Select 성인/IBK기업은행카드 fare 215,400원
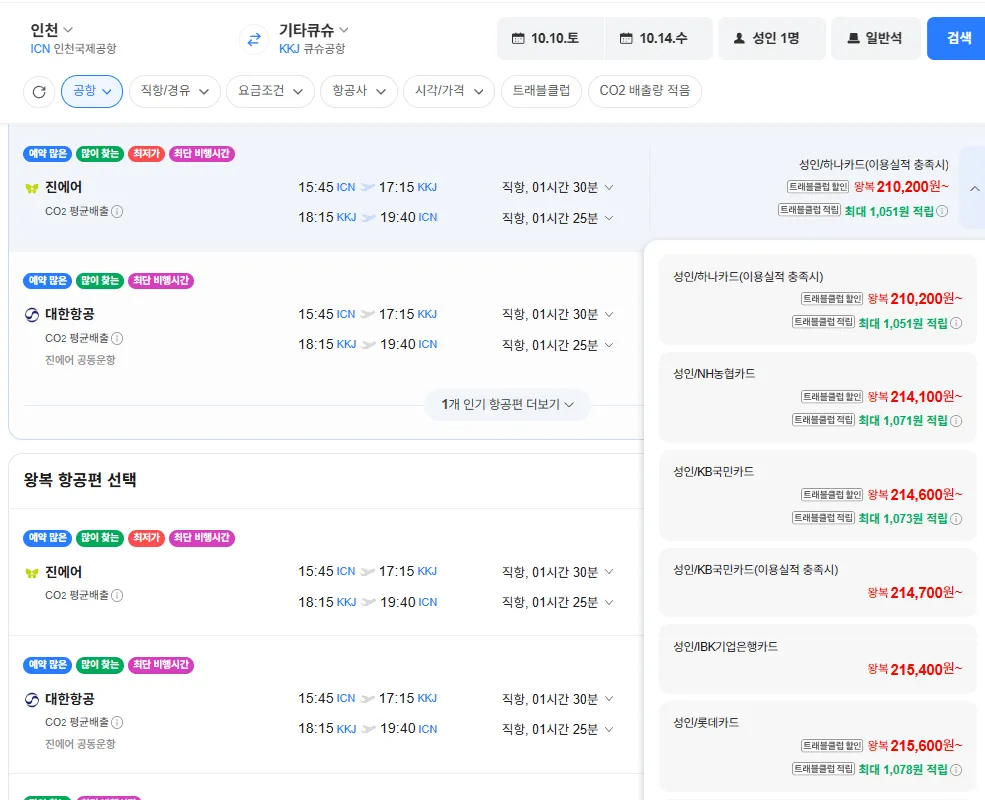 (x=817, y=659)
